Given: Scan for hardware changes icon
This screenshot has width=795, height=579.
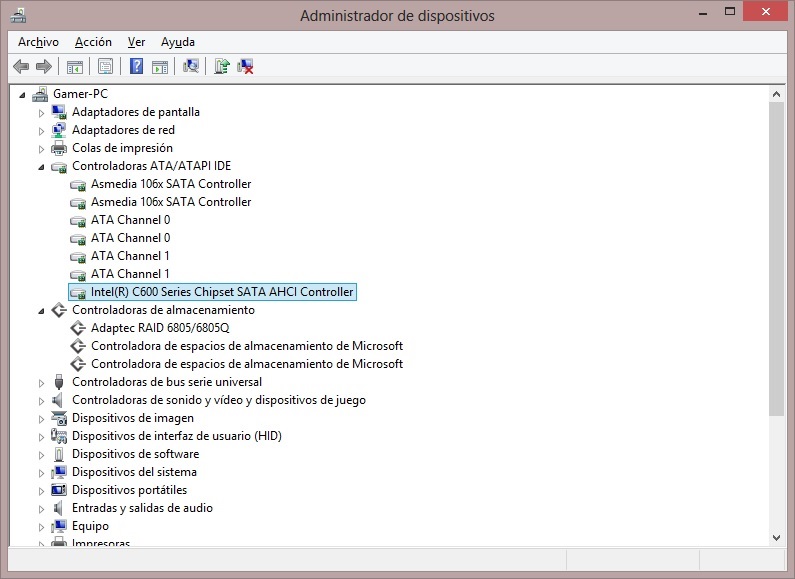Looking at the screenshot, I should (x=191, y=66).
